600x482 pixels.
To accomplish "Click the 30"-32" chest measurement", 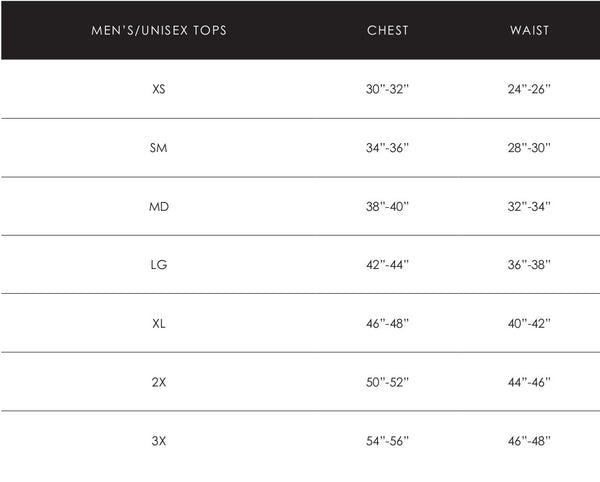I will point(388,89).
